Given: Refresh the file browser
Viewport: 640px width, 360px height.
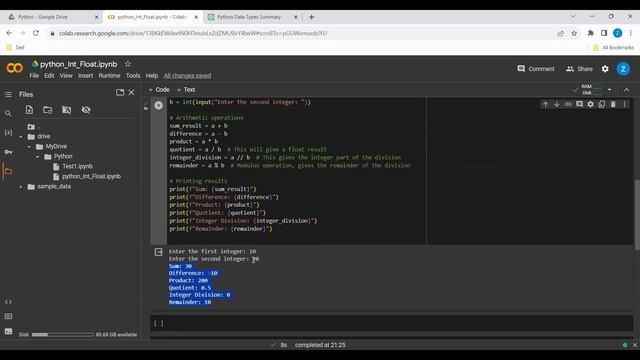Looking at the screenshot, I should [48, 110].
